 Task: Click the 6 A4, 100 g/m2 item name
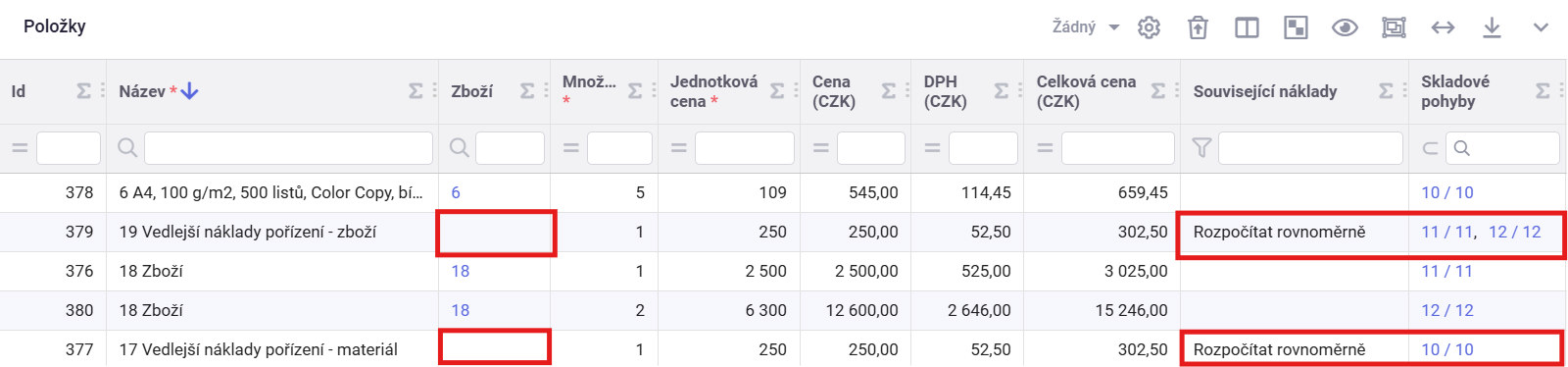[x=271, y=192]
